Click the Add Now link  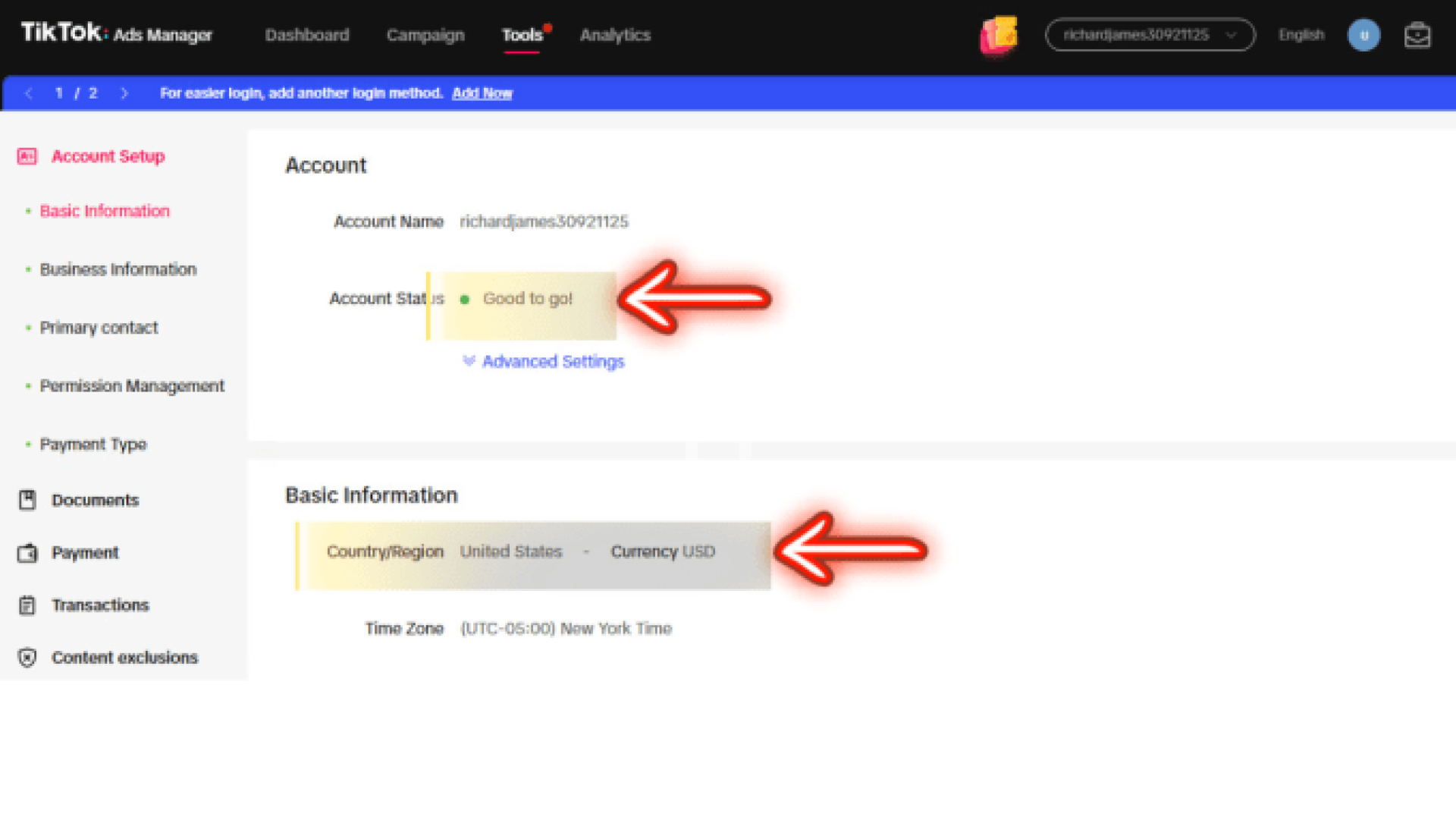click(482, 93)
